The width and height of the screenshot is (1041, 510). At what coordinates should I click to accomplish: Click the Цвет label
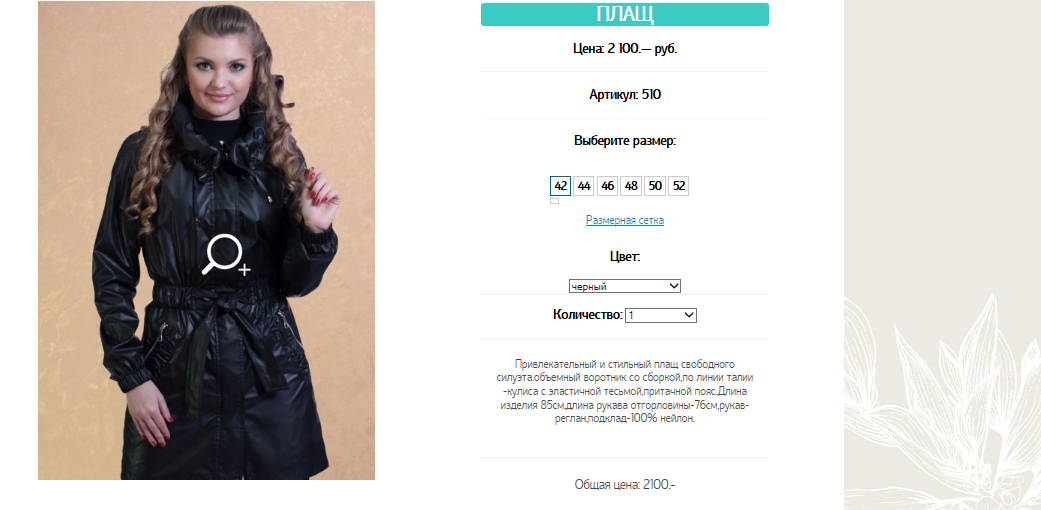click(625, 256)
